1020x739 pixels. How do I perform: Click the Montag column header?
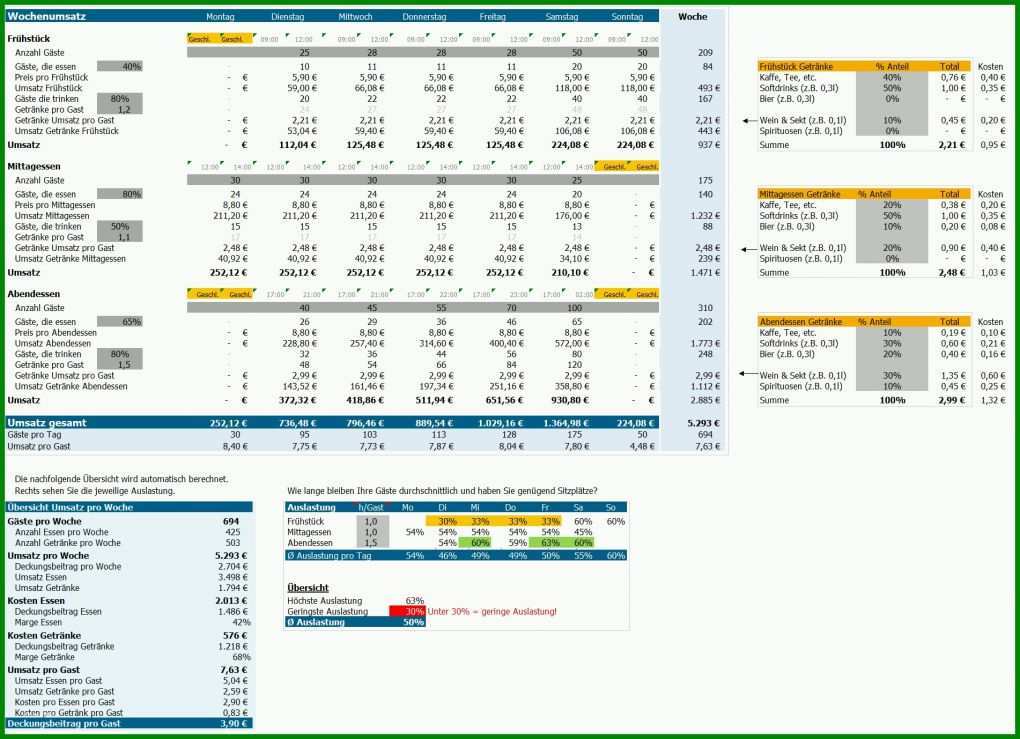coord(220,16)
